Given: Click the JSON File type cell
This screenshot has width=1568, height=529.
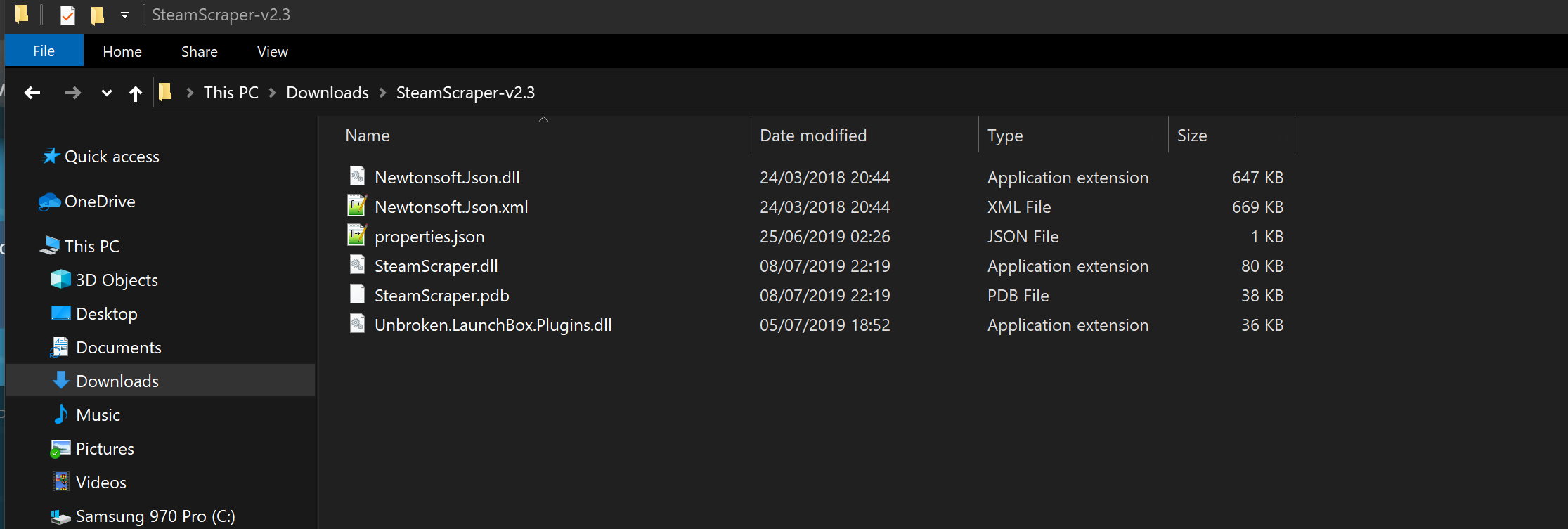Looking at the screenshot, I should pos(1023,236).
